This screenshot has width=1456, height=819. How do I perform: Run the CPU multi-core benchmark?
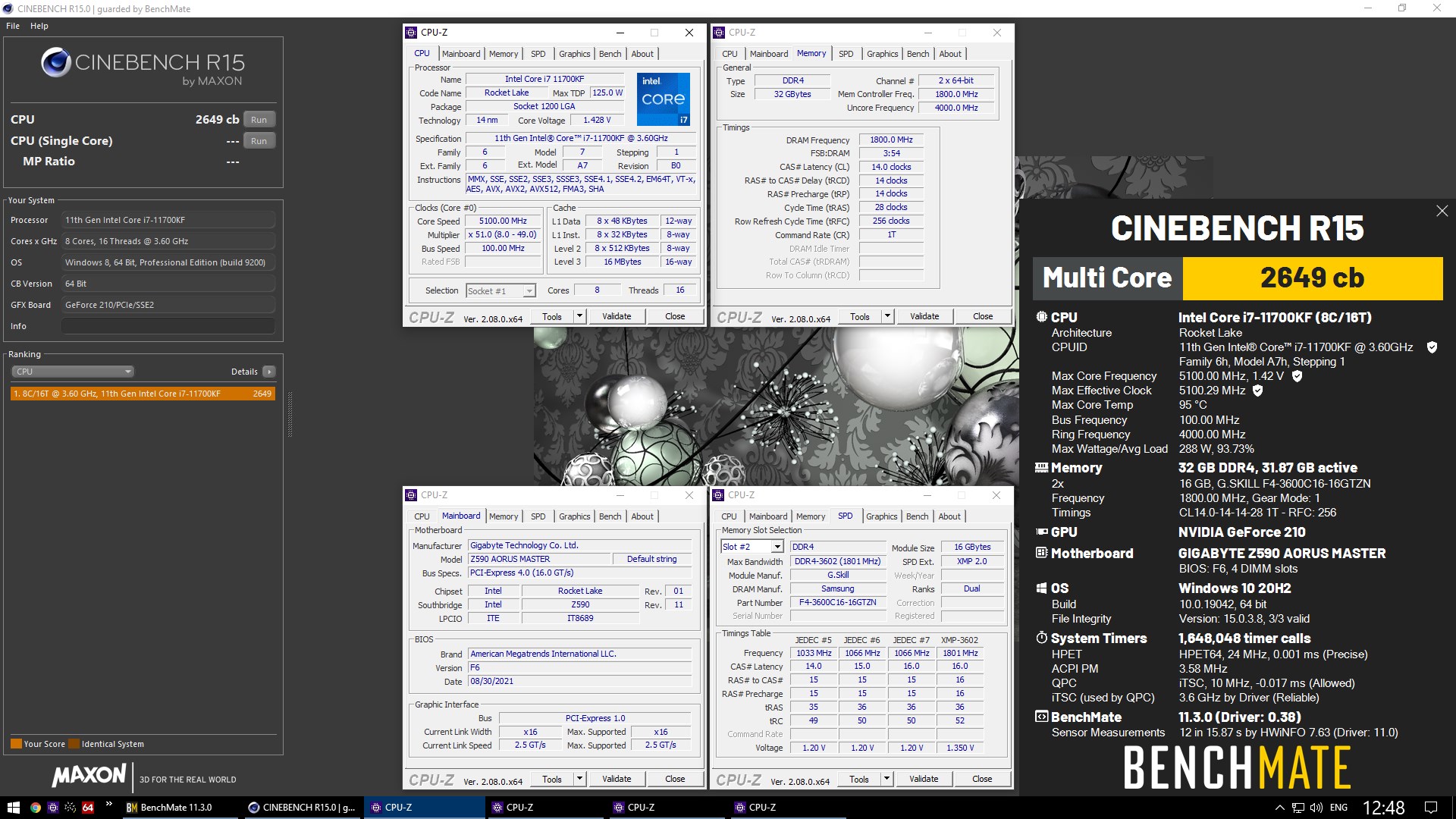[259, 120]
